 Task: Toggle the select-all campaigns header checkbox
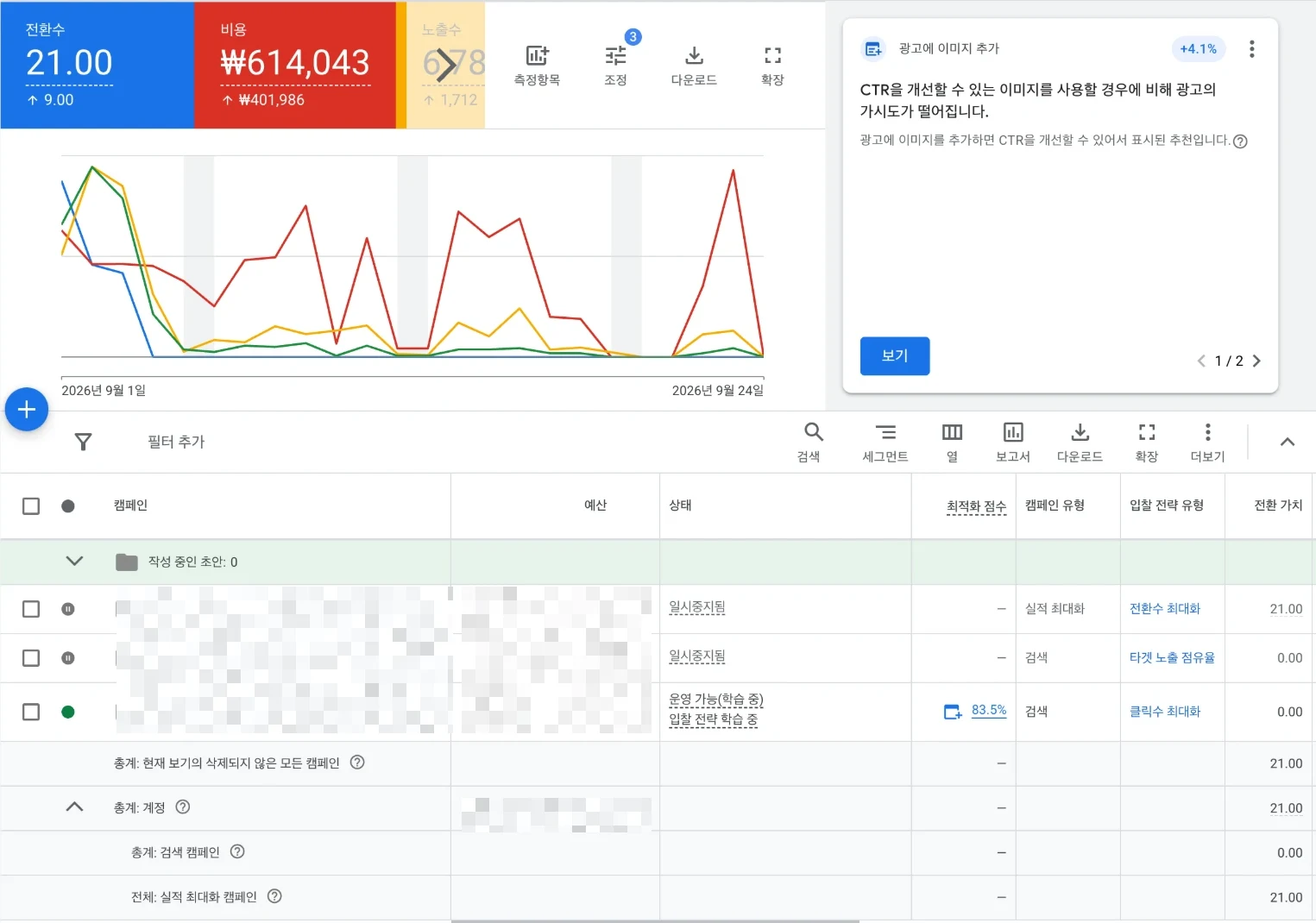point(31,506)
